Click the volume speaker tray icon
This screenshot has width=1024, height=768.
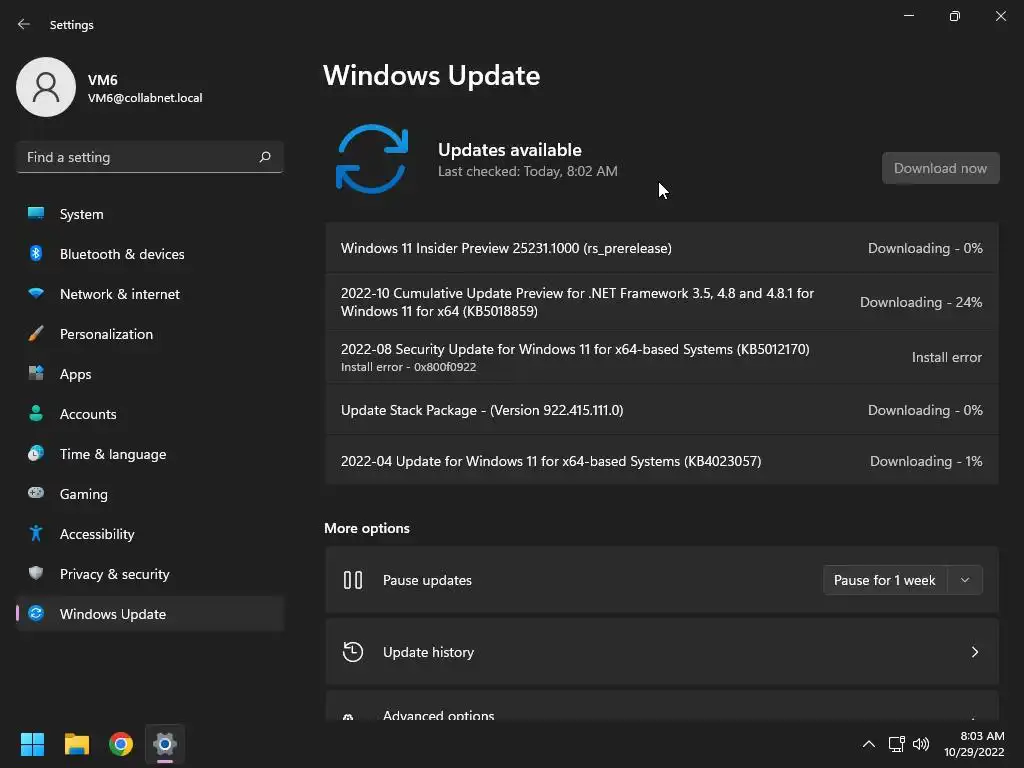921,744
